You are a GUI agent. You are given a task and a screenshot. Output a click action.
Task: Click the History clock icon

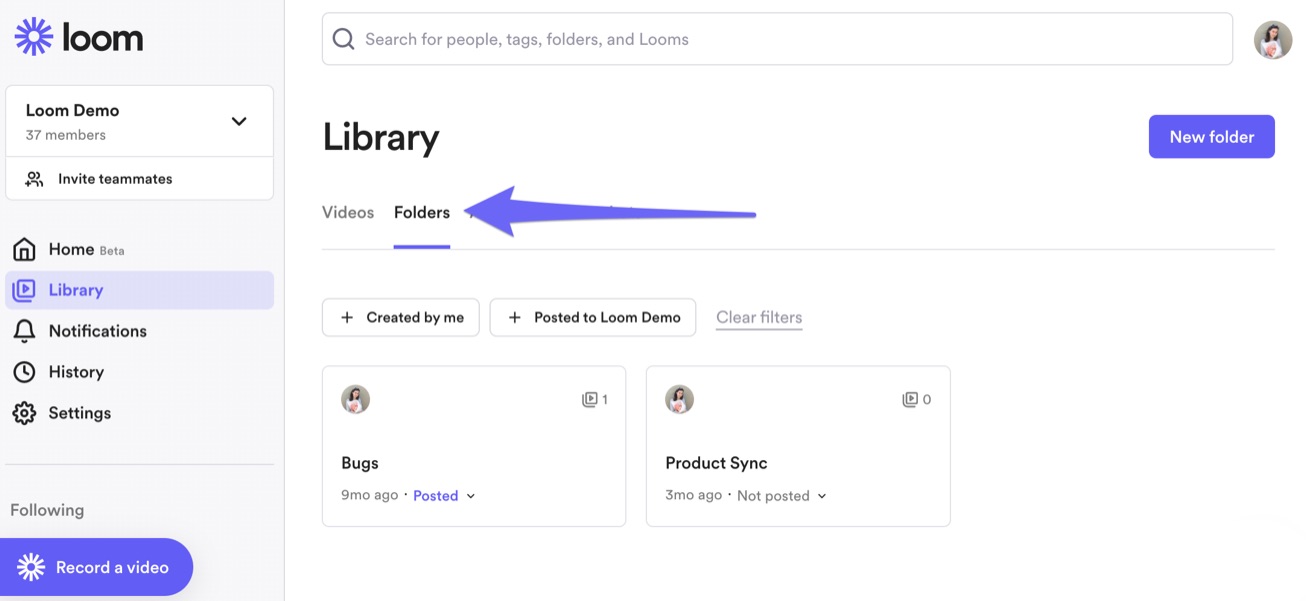(24, 372)
